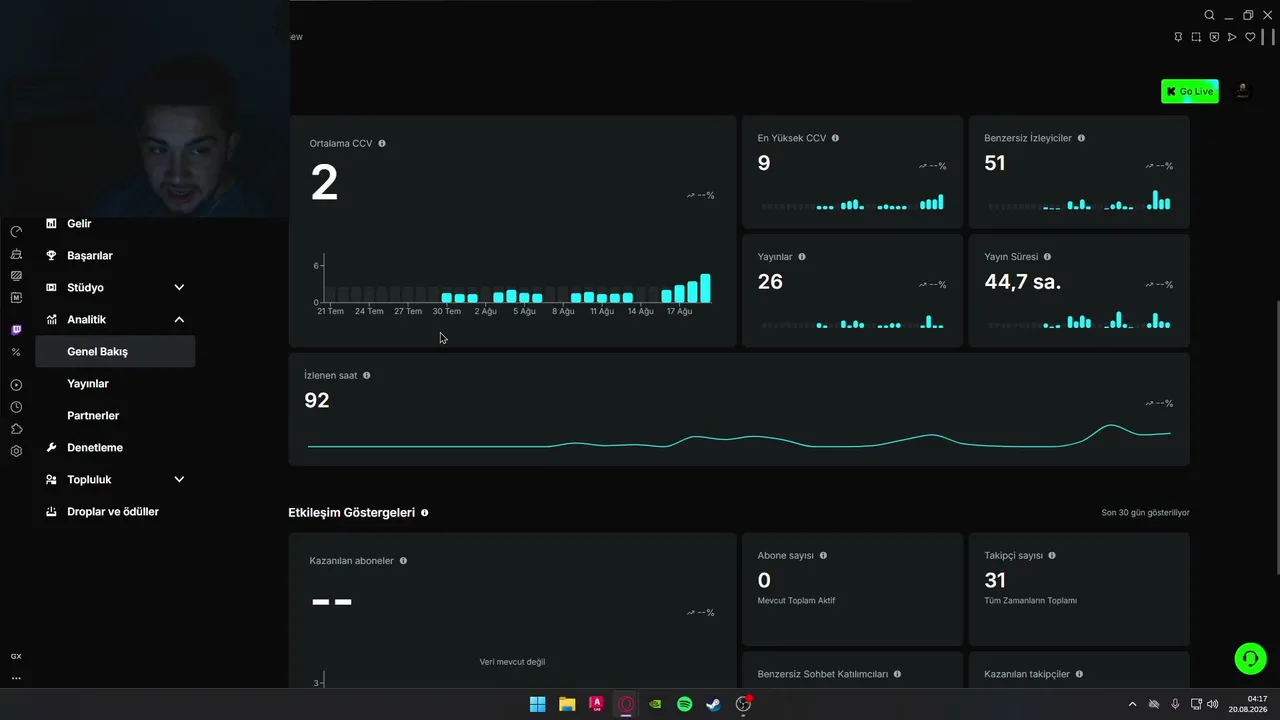
Task: Click the pin icon in browser toolbar
Action: point(1178,37)
